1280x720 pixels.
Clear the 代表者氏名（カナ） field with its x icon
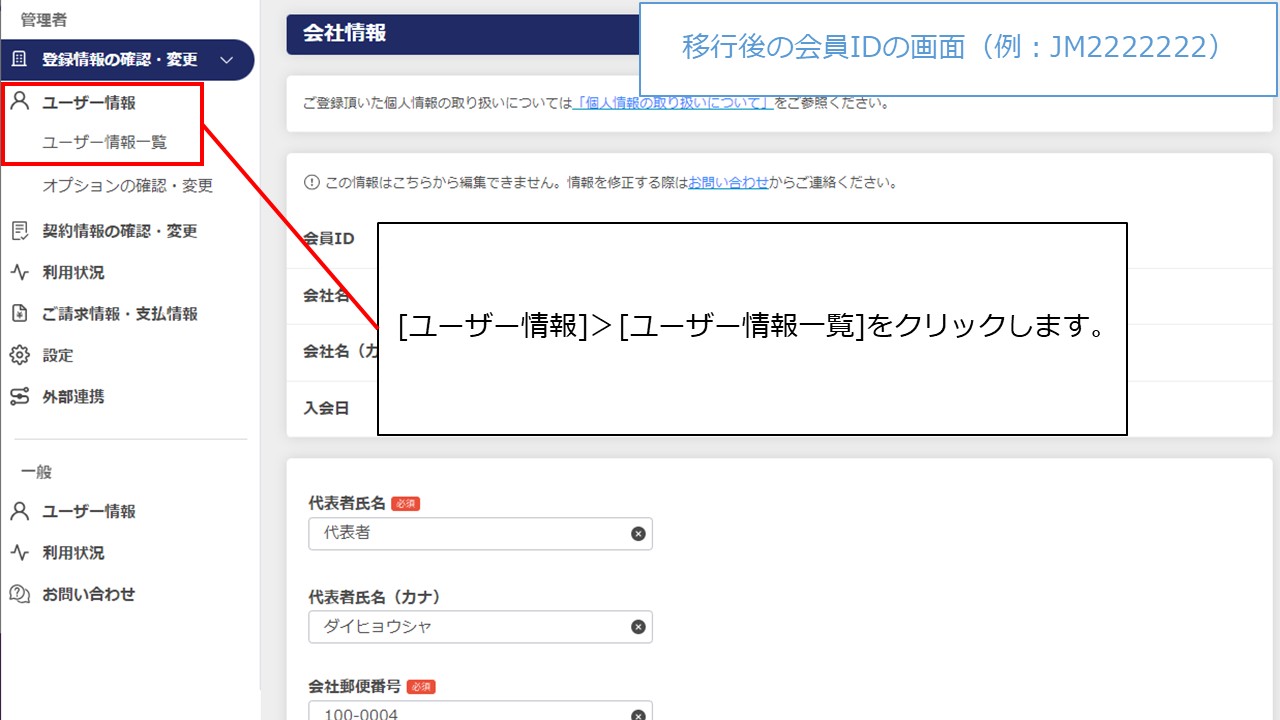tap(638, 627)
